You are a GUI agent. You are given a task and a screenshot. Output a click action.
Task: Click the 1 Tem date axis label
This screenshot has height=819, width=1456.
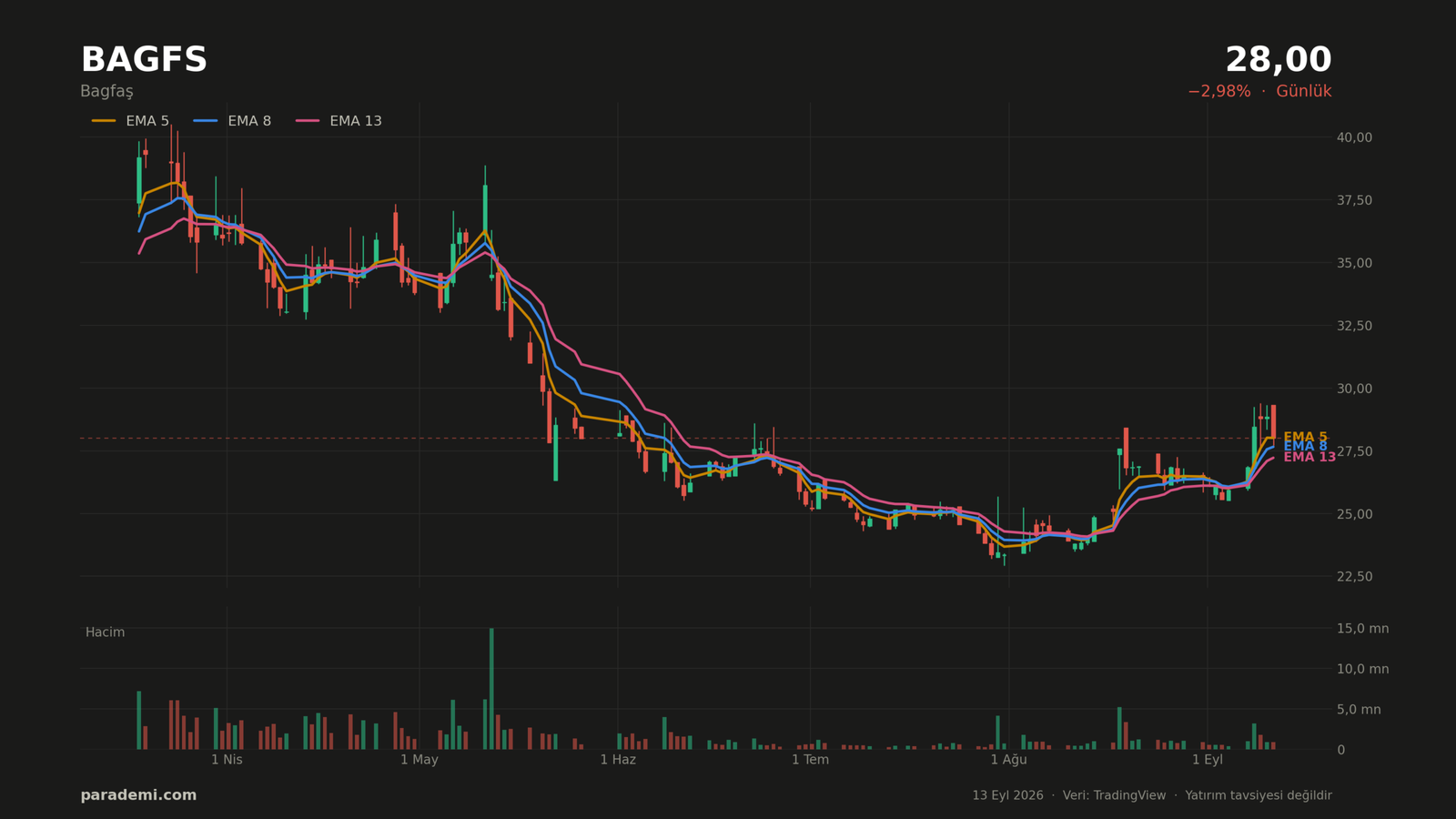tap(810, 760)
